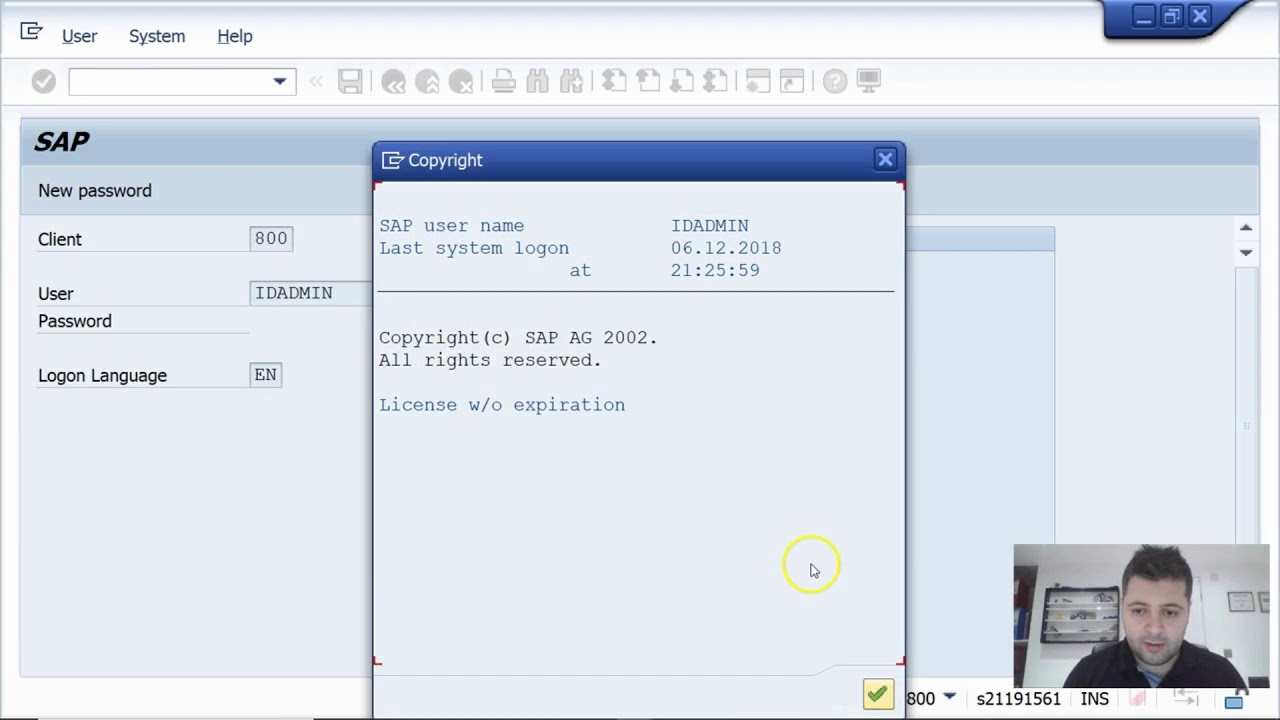The image size is (1280, 720).
Task: Click the Generate Shortcut icon
Action: point(792,81)
